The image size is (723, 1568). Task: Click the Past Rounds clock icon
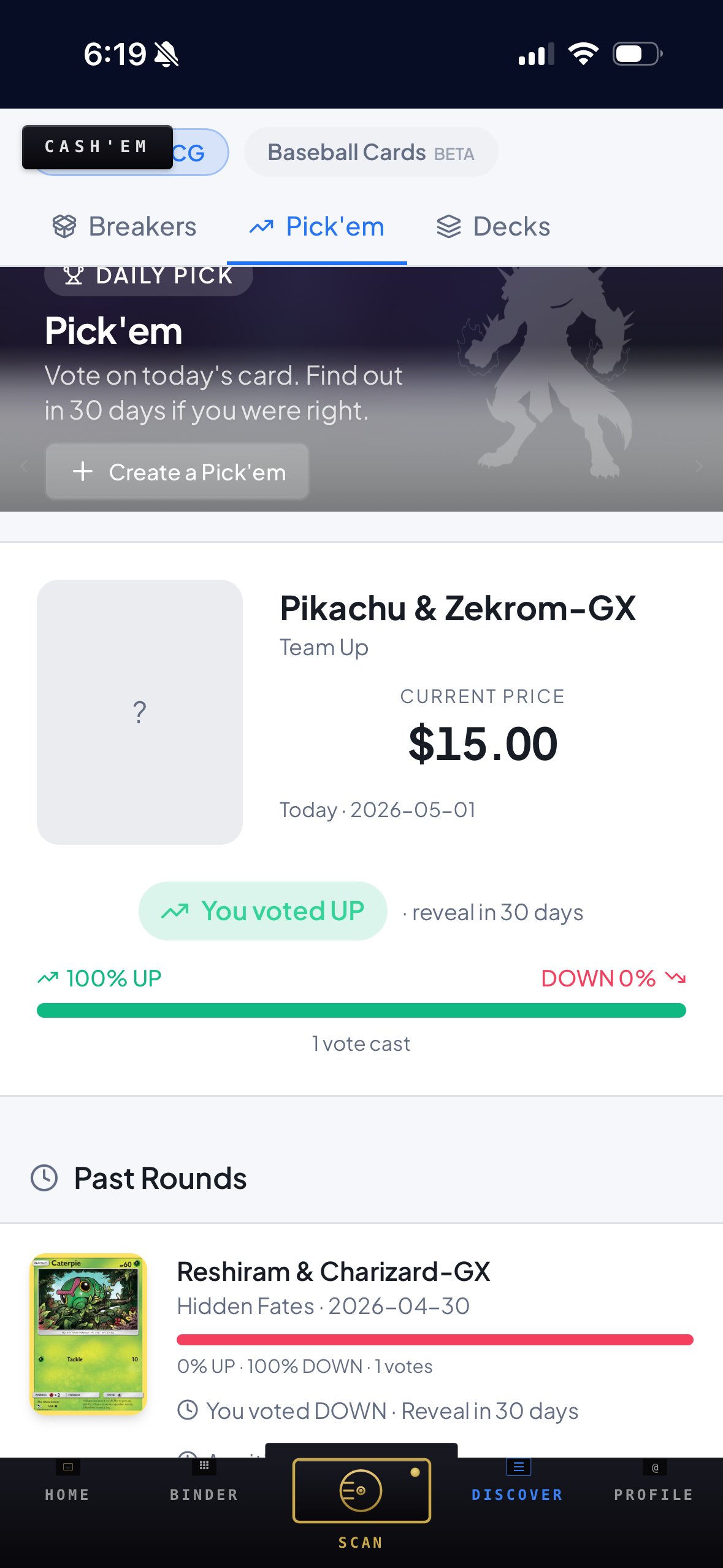44,1178
